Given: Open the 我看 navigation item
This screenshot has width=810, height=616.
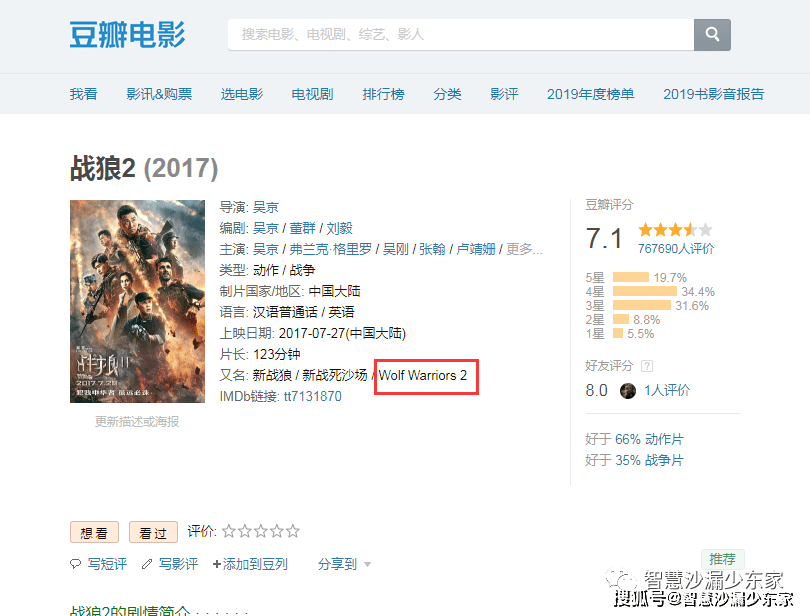Looking at the screenshot, I should tap(84, 94).
